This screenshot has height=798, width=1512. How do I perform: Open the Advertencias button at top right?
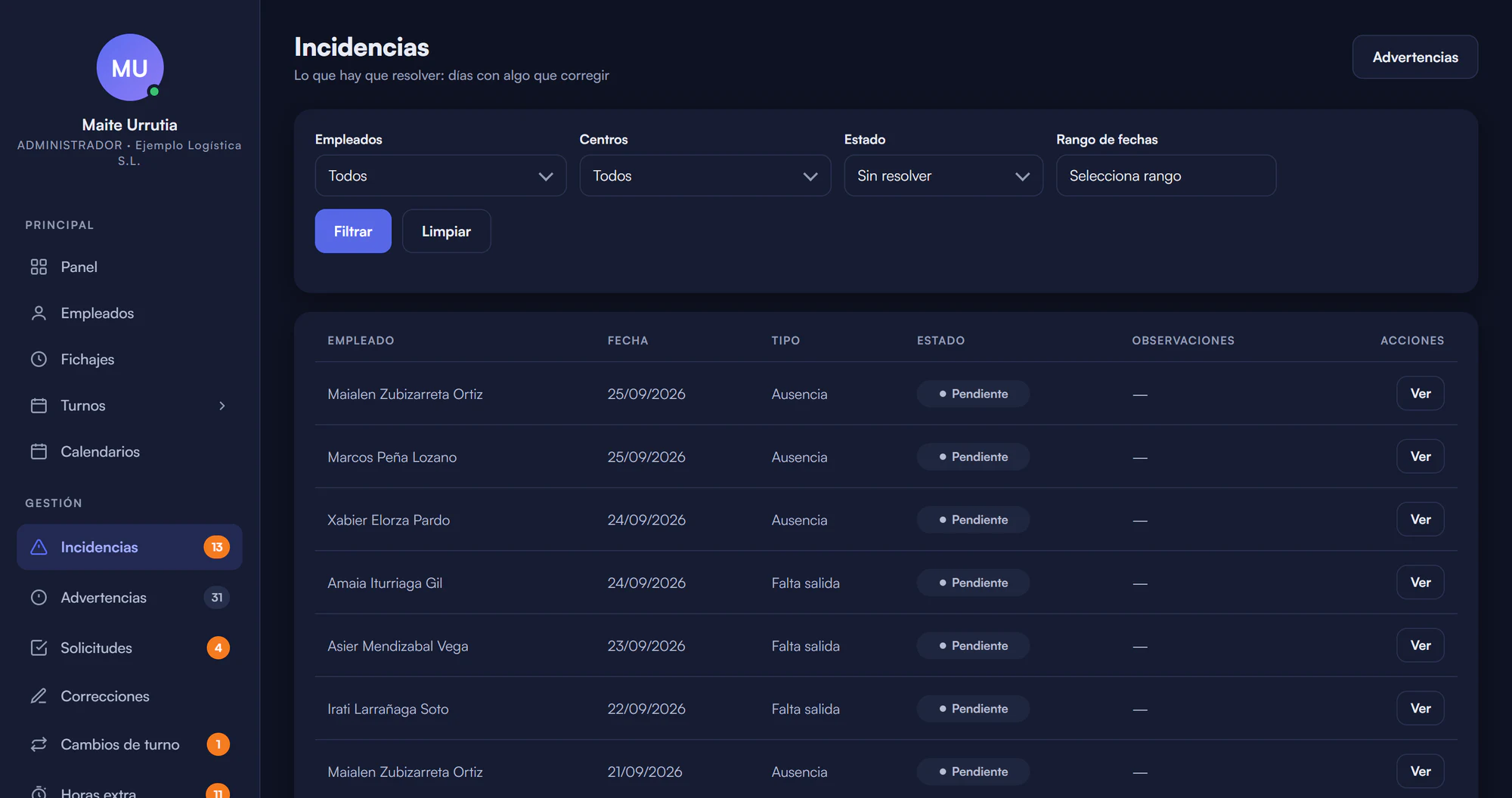(x=1414, y=57)
